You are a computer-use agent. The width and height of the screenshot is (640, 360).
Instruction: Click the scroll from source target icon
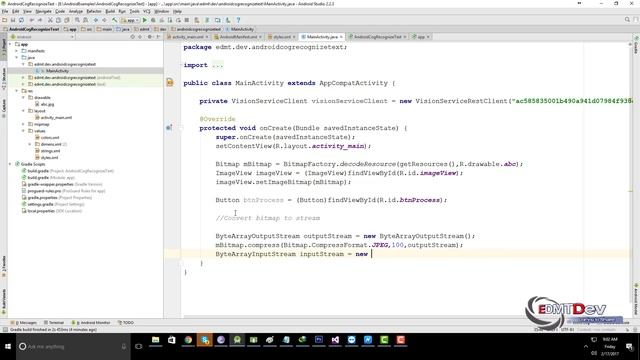(132, 37)
